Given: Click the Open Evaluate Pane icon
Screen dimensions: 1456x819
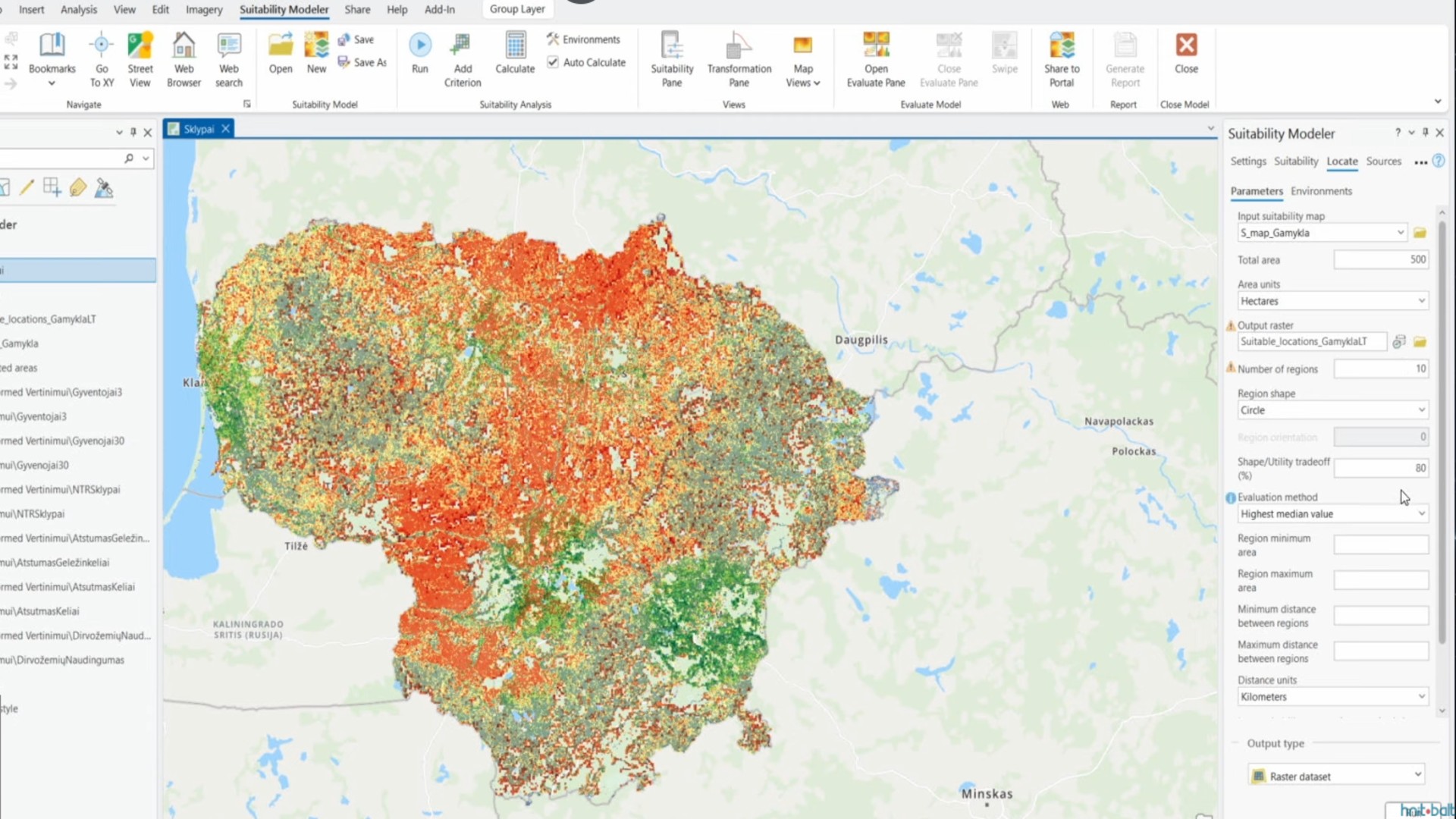Looking at the screenshot, I should (x=876, y=46).
